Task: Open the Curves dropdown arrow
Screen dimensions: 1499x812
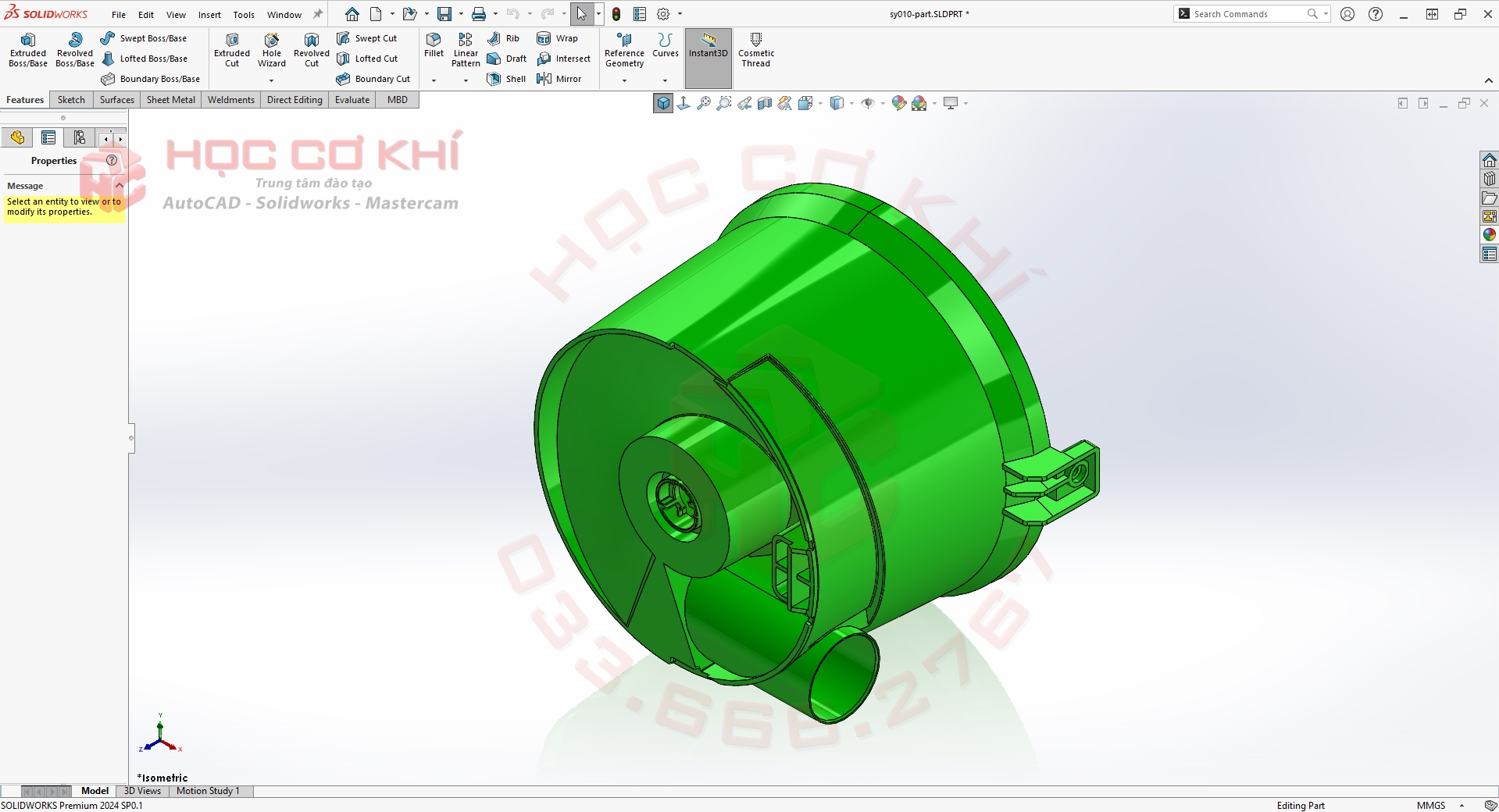Action: point(665,80)
